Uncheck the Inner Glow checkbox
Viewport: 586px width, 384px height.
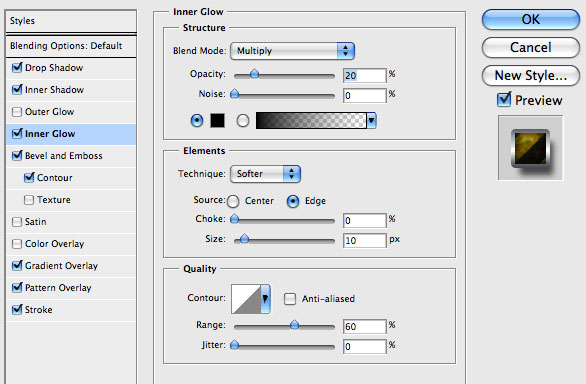pos(17,133)
